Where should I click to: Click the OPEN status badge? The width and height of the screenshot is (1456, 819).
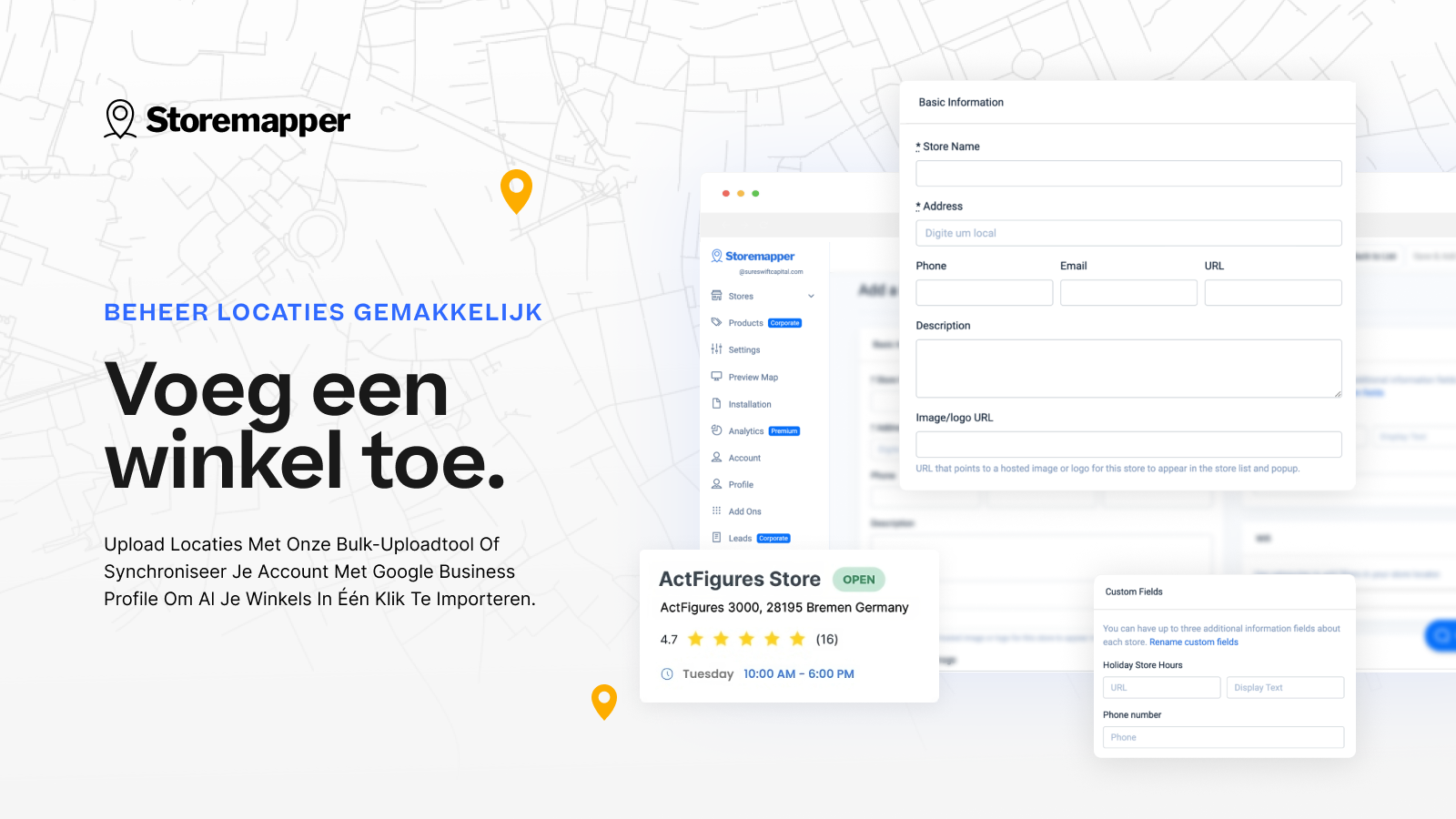[x=858, y=580]
